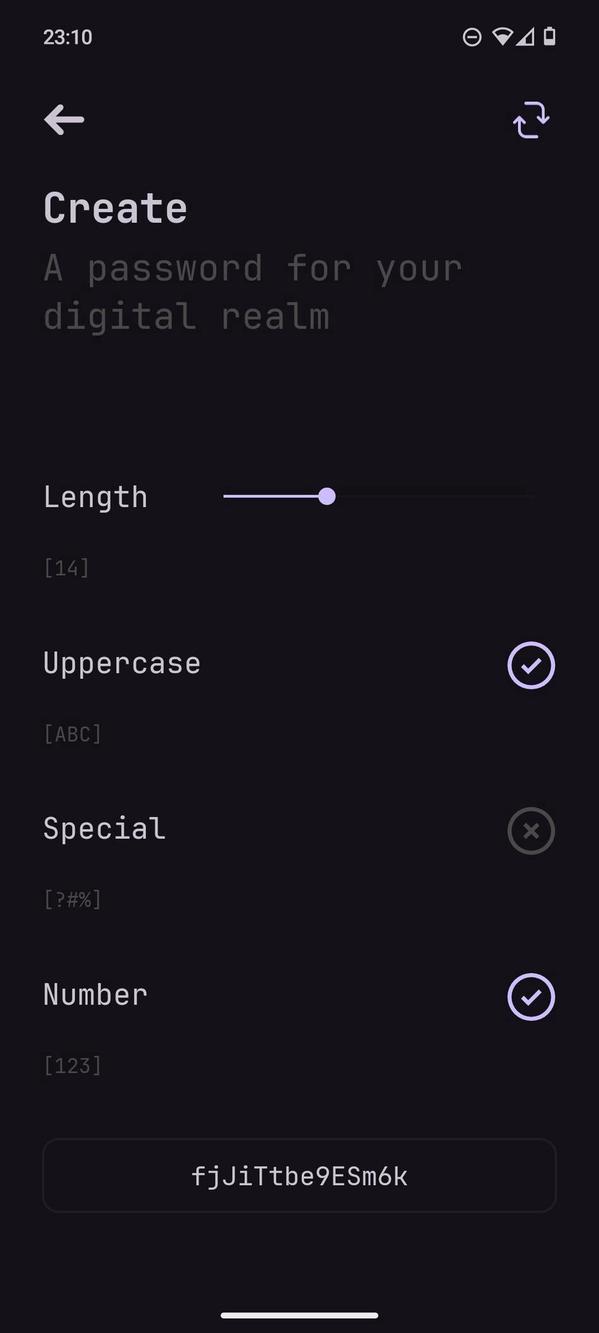Select the generated password fjJiTtbe9ESm6k

click(x=299, y=1175)
